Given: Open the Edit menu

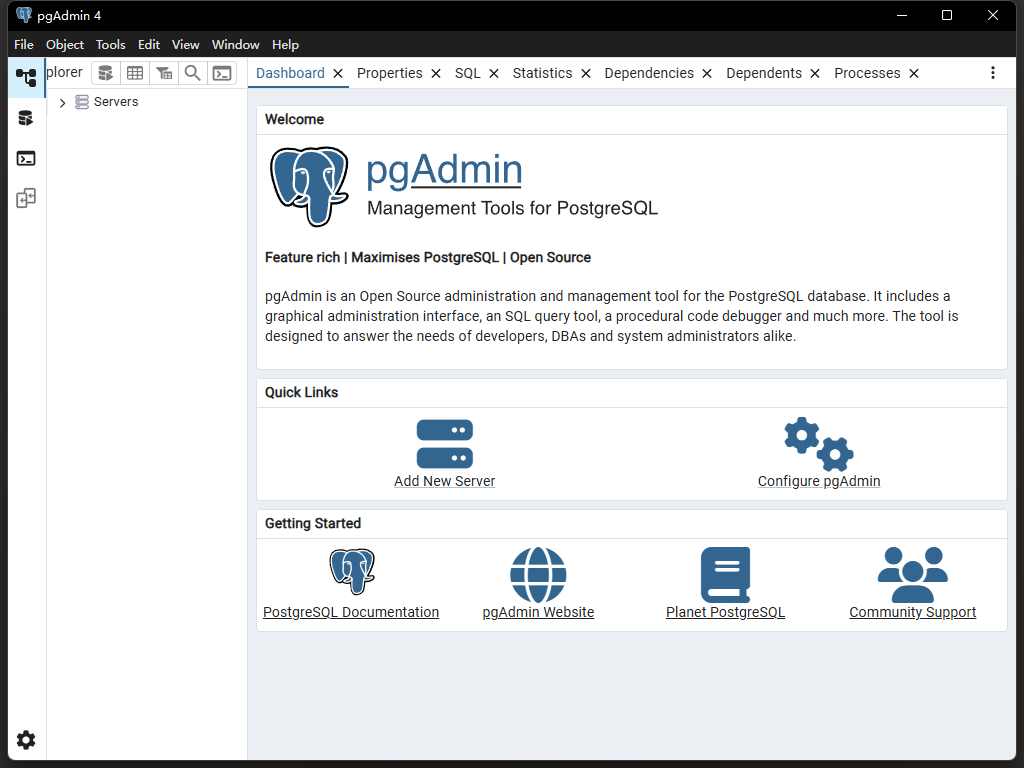Looking at the screenshot, I should tap(149, 44).
